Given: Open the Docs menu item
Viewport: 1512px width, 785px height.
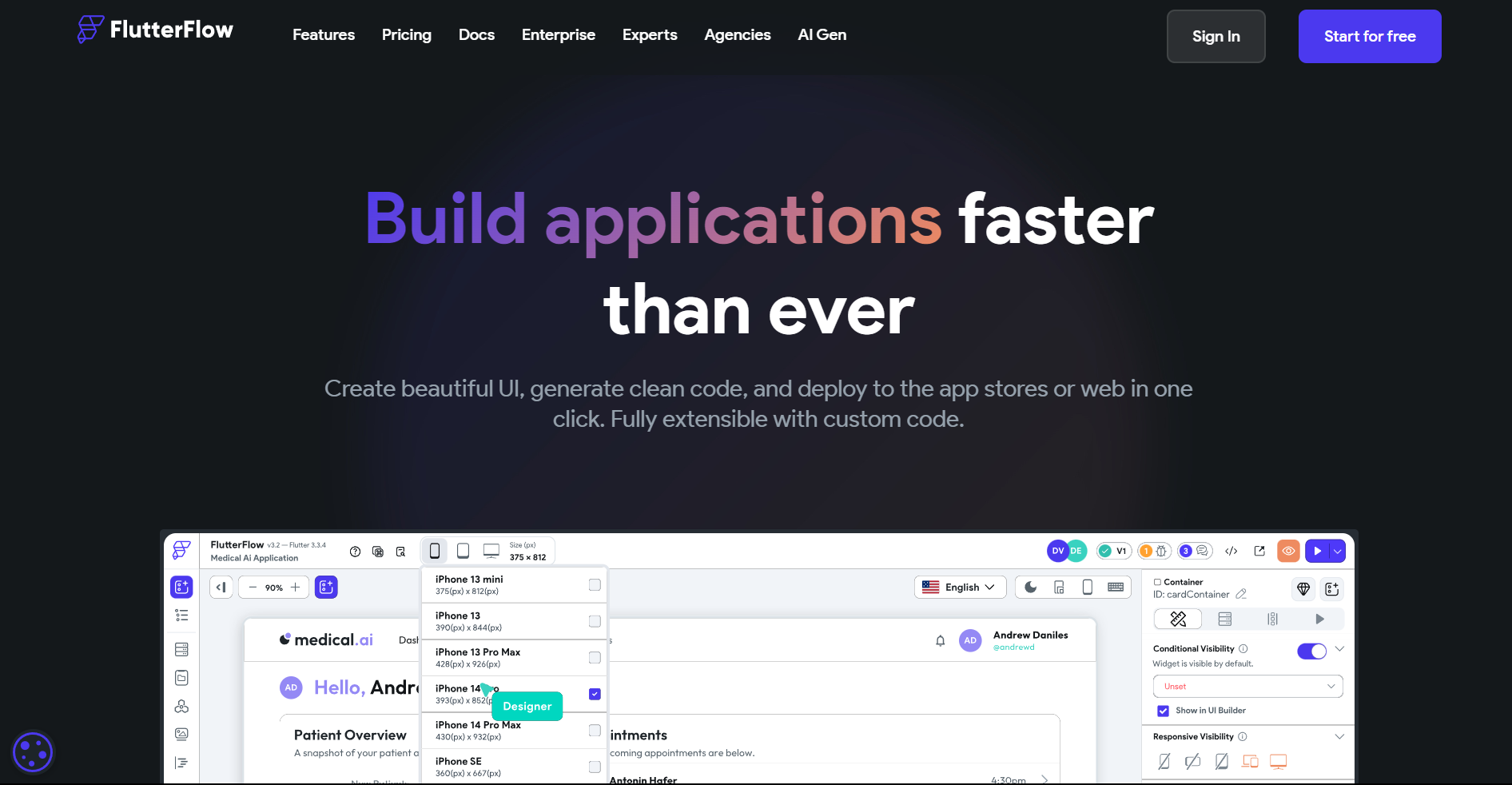Looking at the screenshot, I should 477,35.
